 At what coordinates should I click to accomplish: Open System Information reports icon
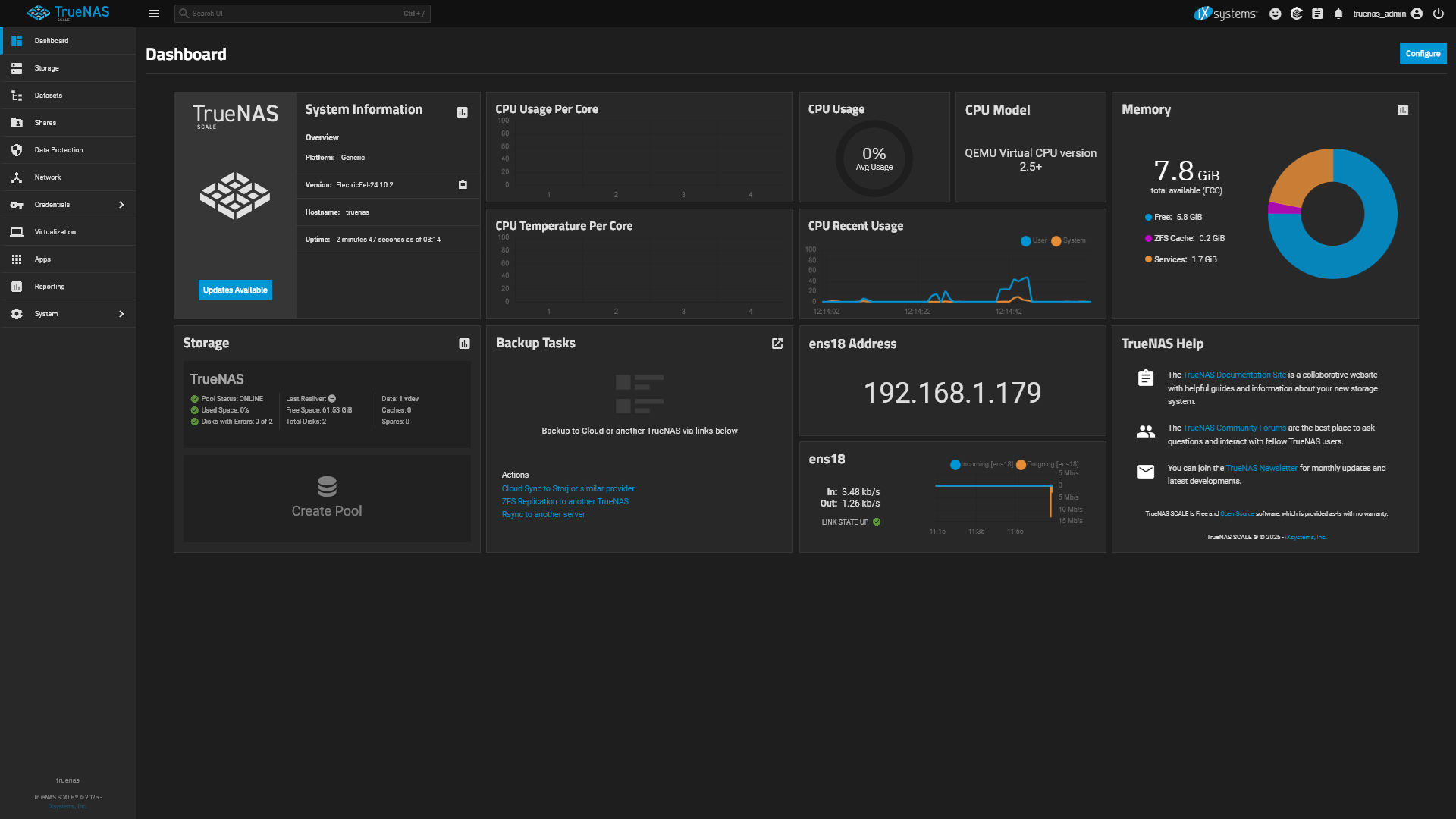pyautogui.click(x=462, y=112)
